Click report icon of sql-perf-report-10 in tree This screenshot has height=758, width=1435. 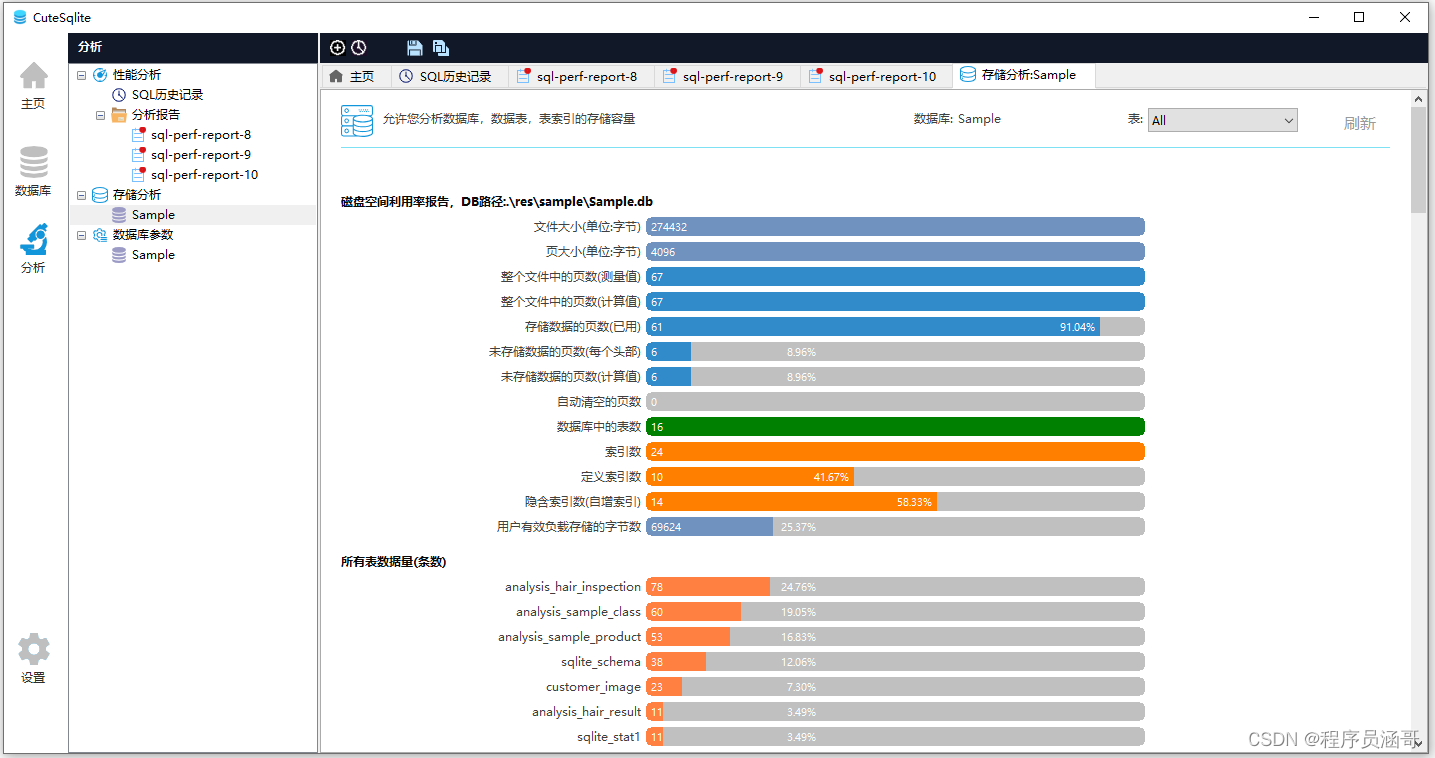139,175
